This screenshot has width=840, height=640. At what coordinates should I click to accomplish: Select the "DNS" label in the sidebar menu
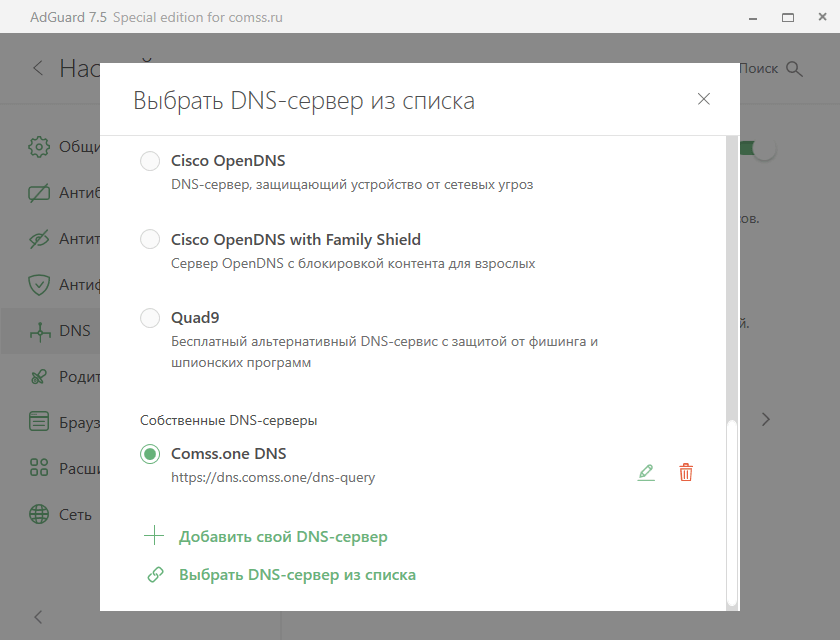pyautogui.click(x=74, y=331)
